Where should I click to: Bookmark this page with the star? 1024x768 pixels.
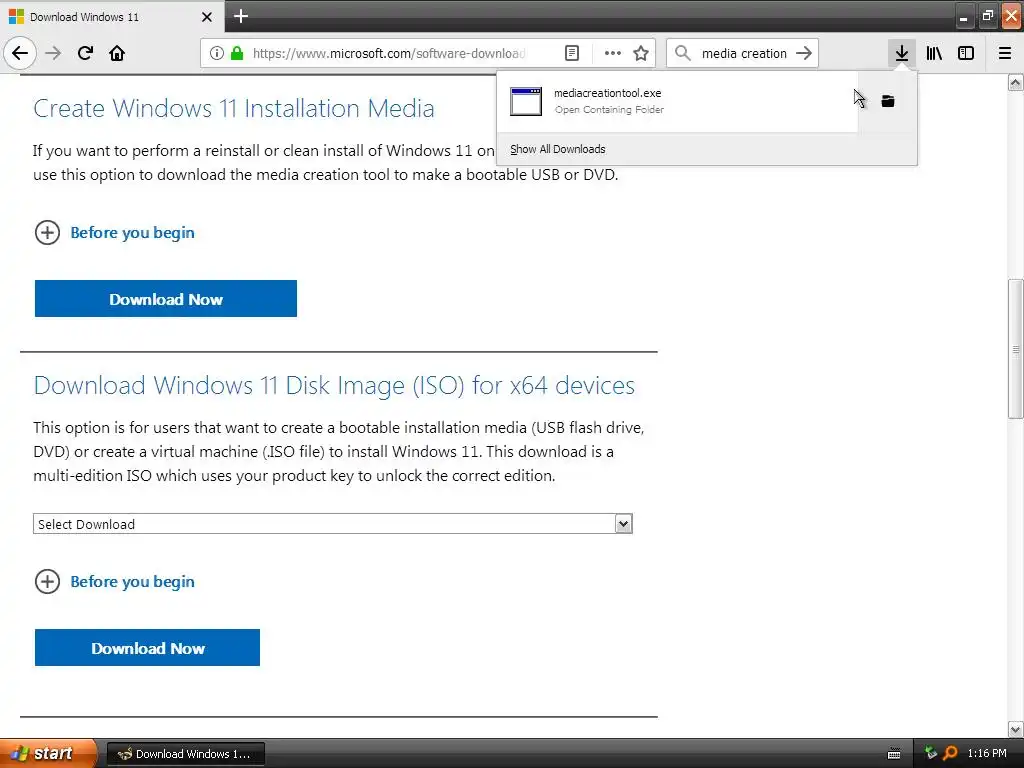(641, 53)
